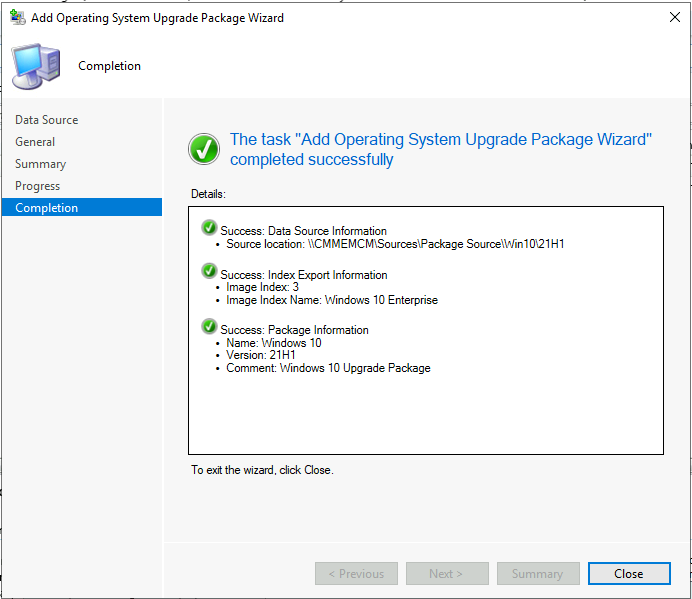
Task: Click the wizard title bar app icon
Action: [18, 17]
